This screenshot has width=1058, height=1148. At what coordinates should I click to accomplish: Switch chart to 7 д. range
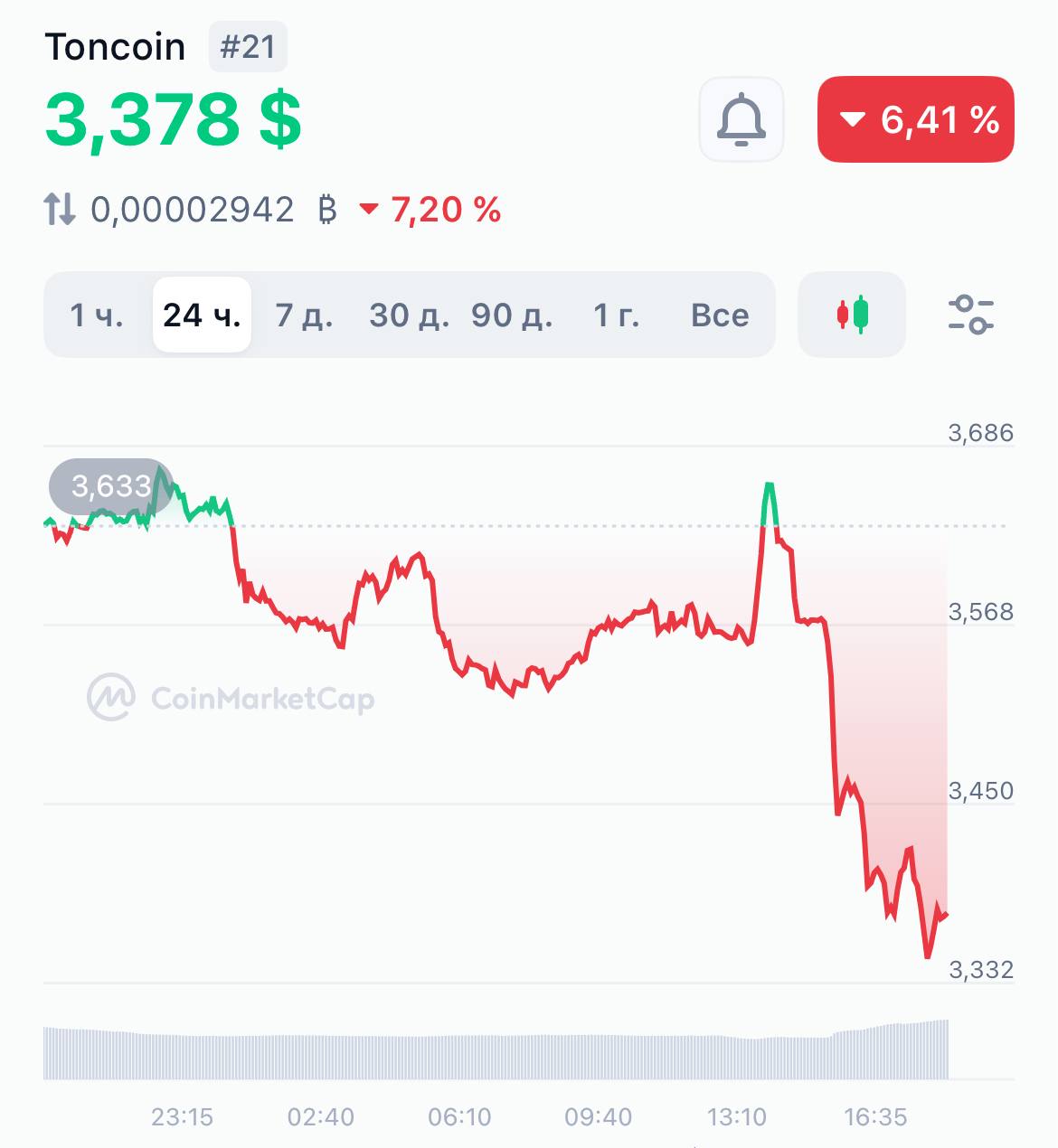pyautogui.click(x=304, y=315)
